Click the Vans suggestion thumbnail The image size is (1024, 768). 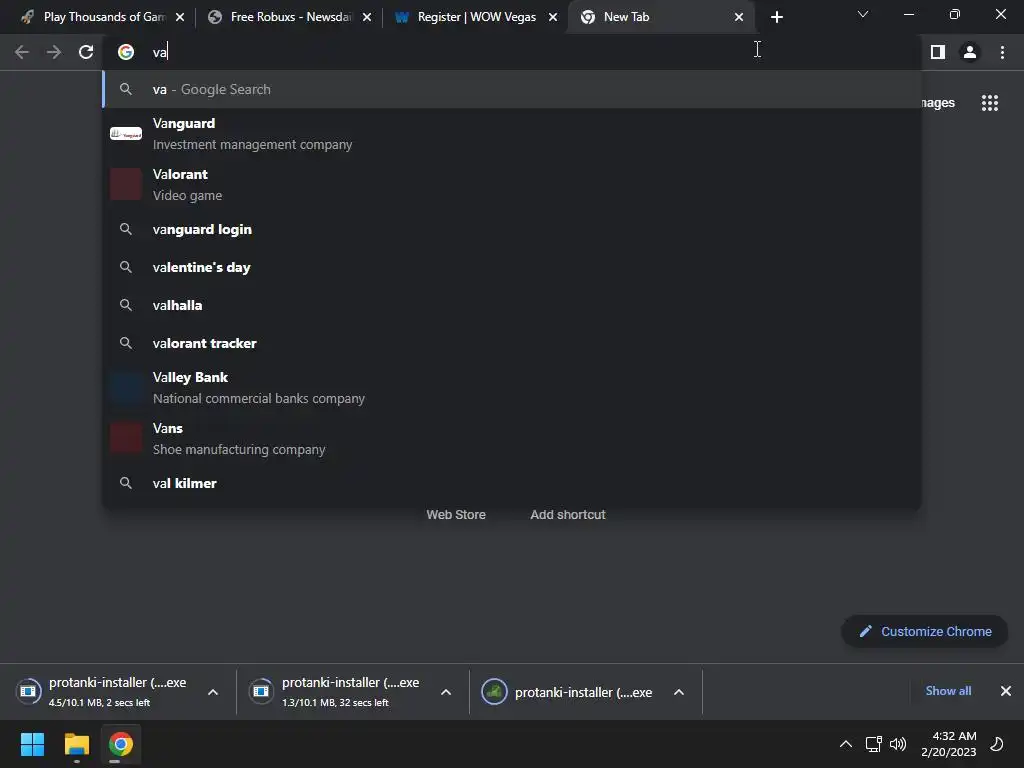126,438
